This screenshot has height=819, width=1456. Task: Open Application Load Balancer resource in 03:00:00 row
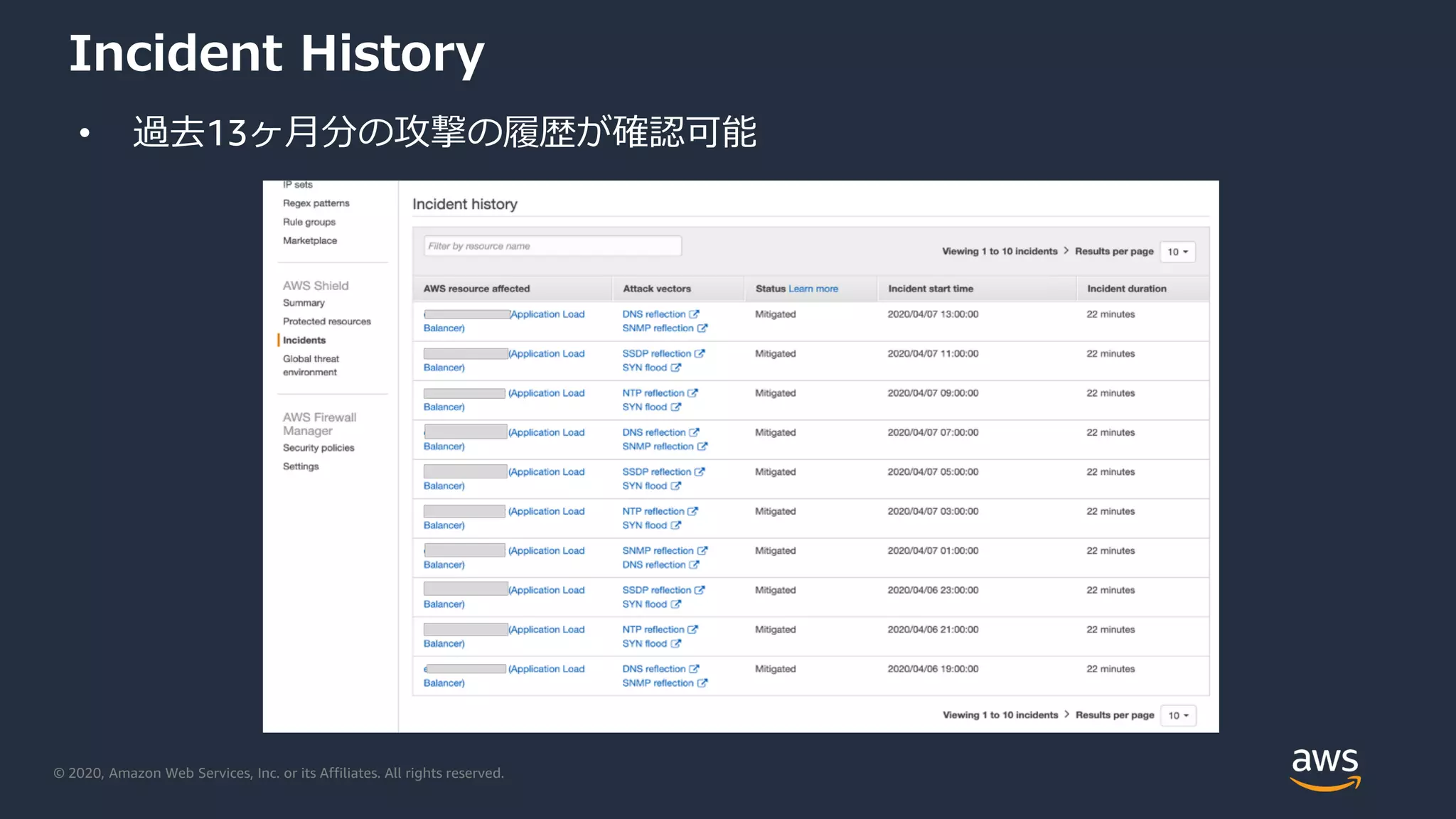pyautogui.click(x=504, y=518)
